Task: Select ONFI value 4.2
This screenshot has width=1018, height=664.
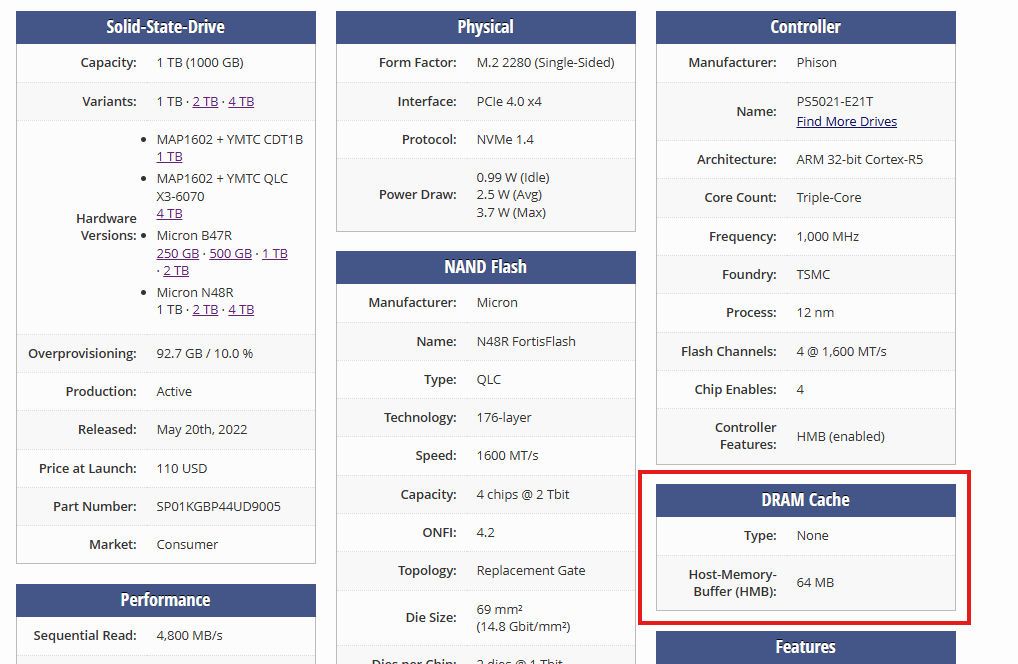Action: 486,533
